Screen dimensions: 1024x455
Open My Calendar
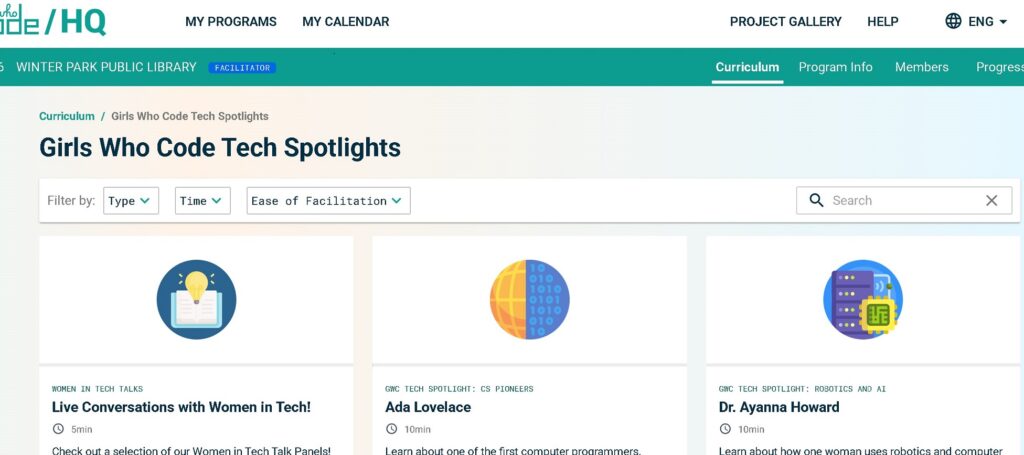click(x=346, y=21)
